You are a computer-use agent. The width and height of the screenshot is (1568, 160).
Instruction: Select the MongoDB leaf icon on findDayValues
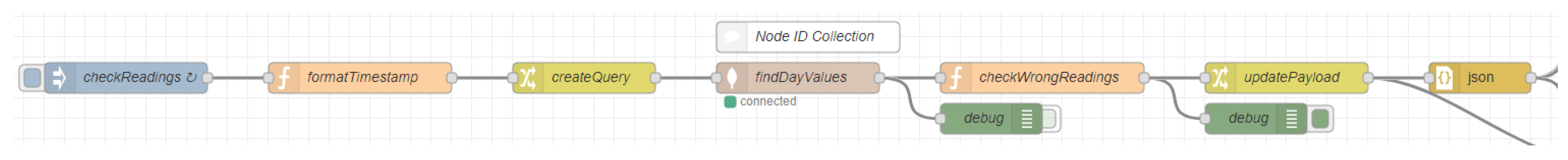732,78
